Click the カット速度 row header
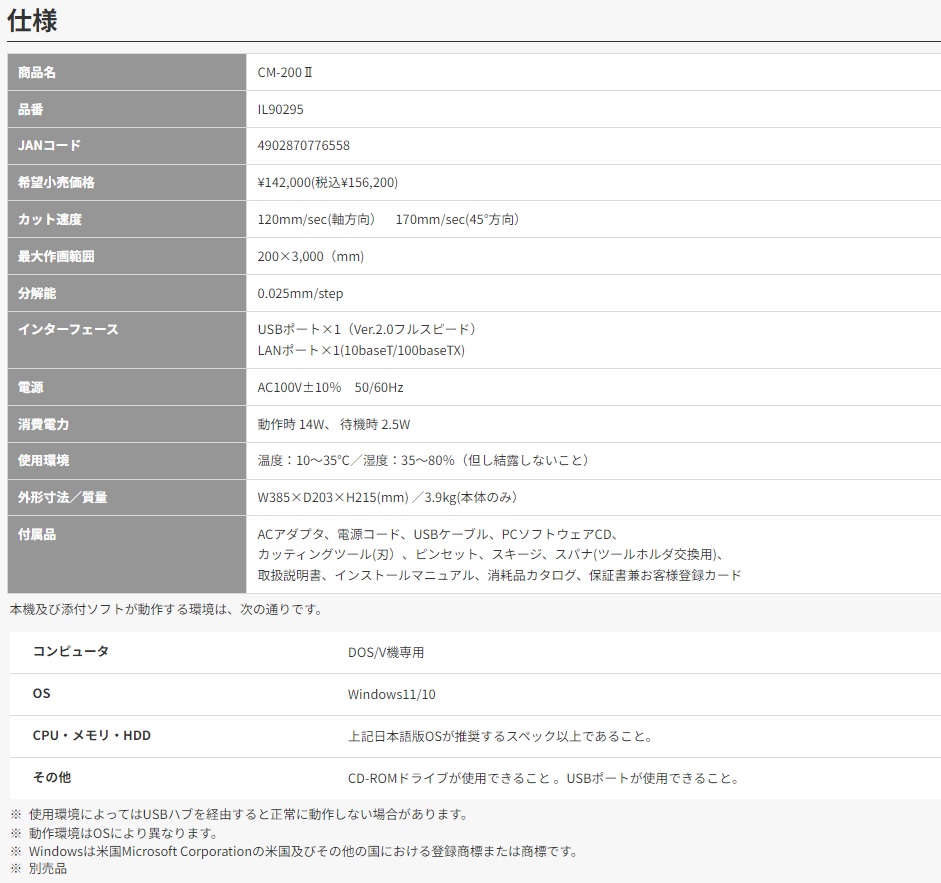This screenshot has height=883, width=941. pyautogui.click(x=50, y=219)
